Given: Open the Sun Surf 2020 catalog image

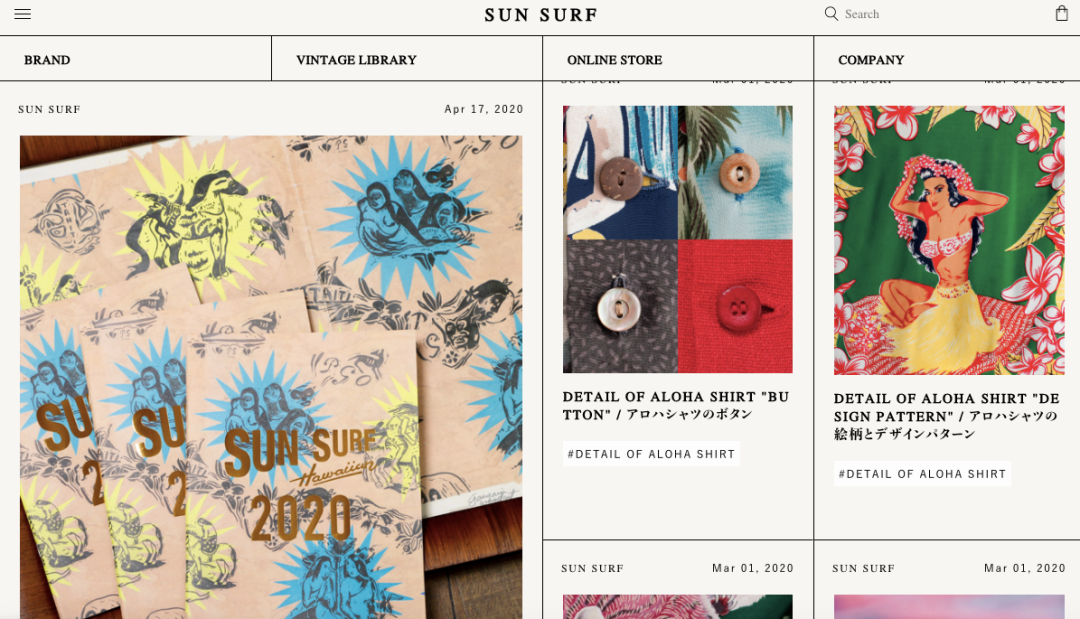Looking at the screenshot, I should coord(271,377).
